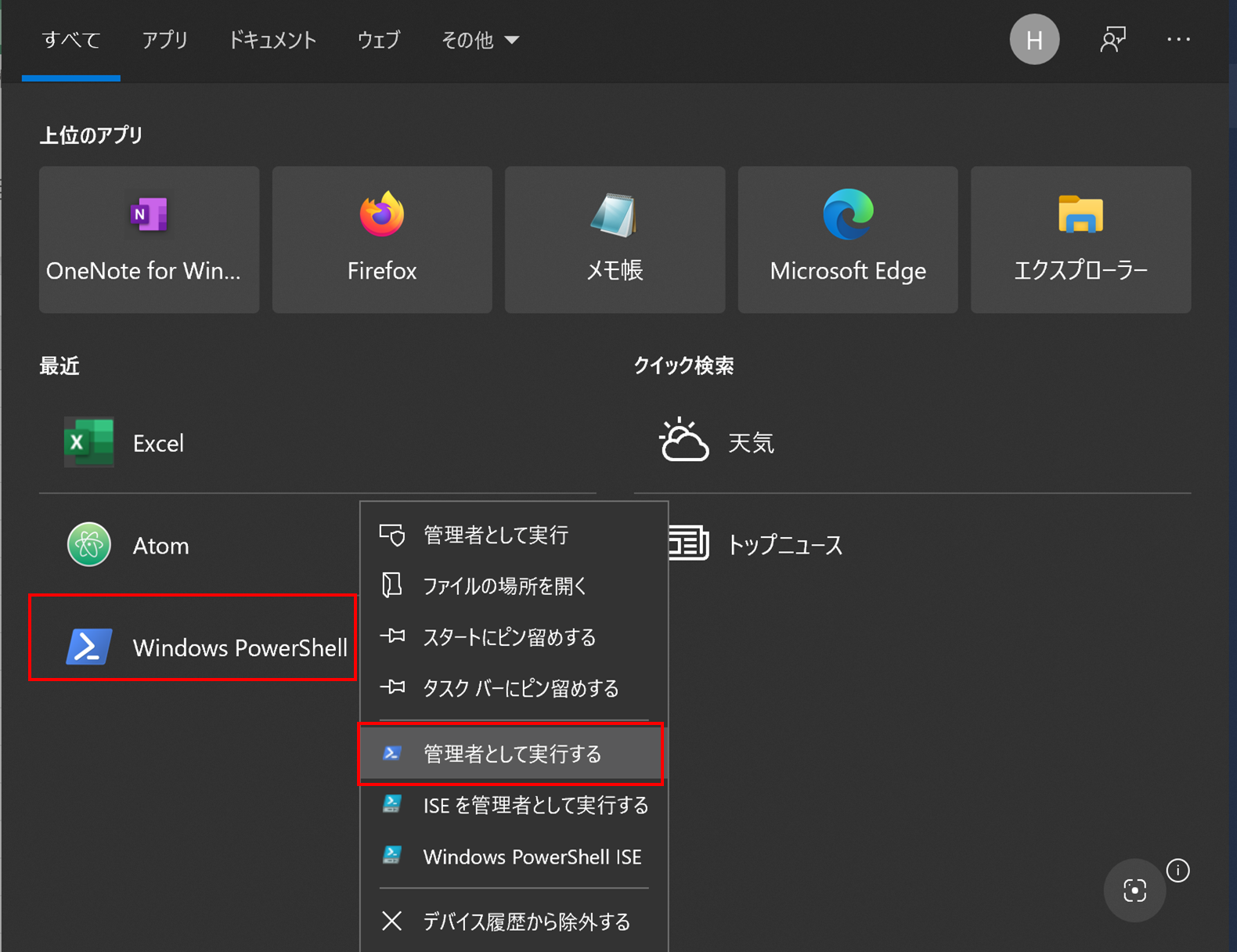Choose 管理者として実行 with shield icon

tap(514, 535)
